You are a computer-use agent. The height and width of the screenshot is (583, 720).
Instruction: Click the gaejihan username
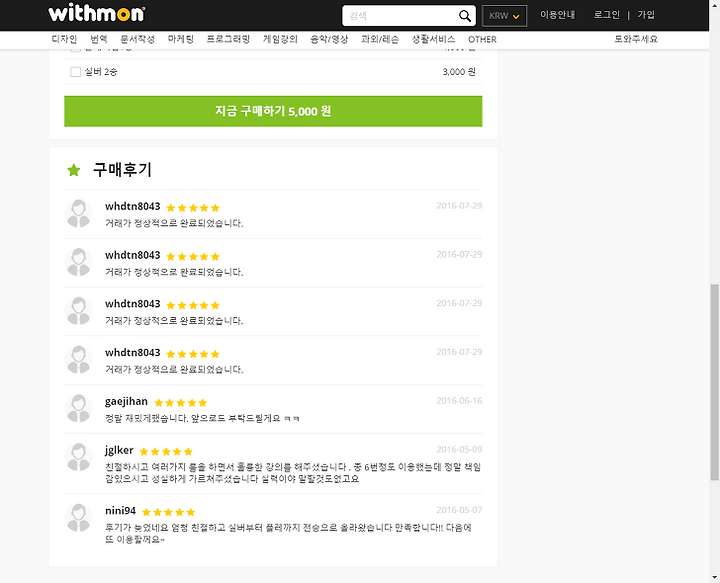pos(126,402)
